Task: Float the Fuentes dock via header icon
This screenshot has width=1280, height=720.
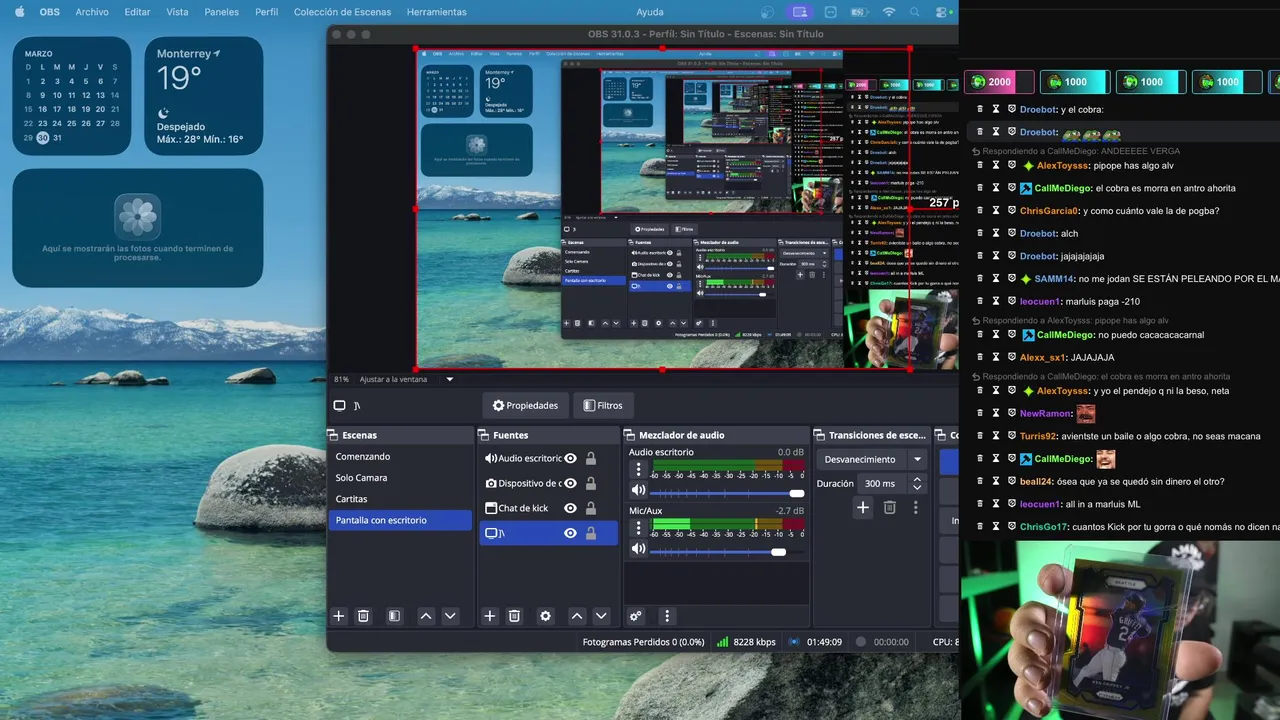Action: click(x=485, y=435)
